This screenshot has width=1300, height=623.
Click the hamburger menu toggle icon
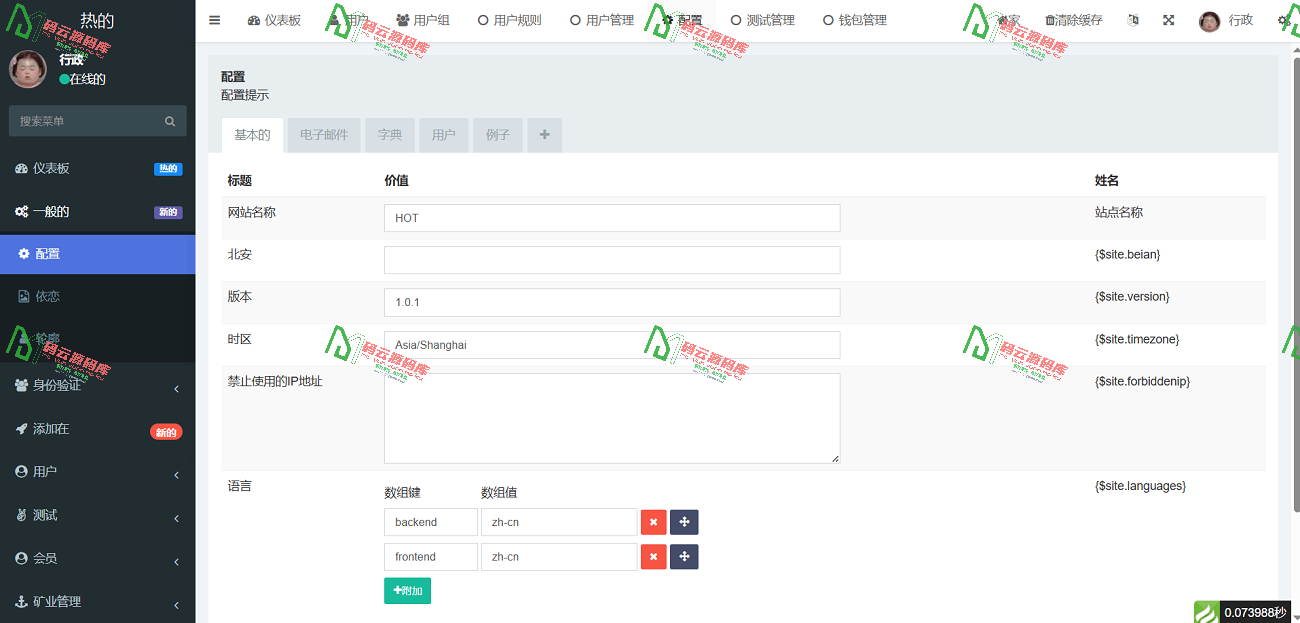(215, 20)
